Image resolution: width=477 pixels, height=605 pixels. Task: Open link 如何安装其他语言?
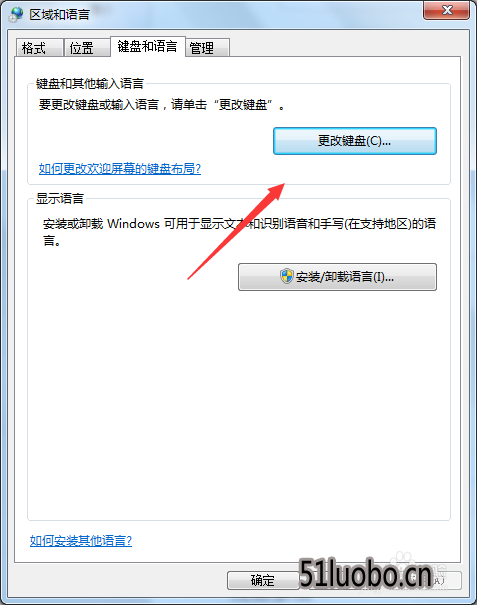click(x=81, y=541)
